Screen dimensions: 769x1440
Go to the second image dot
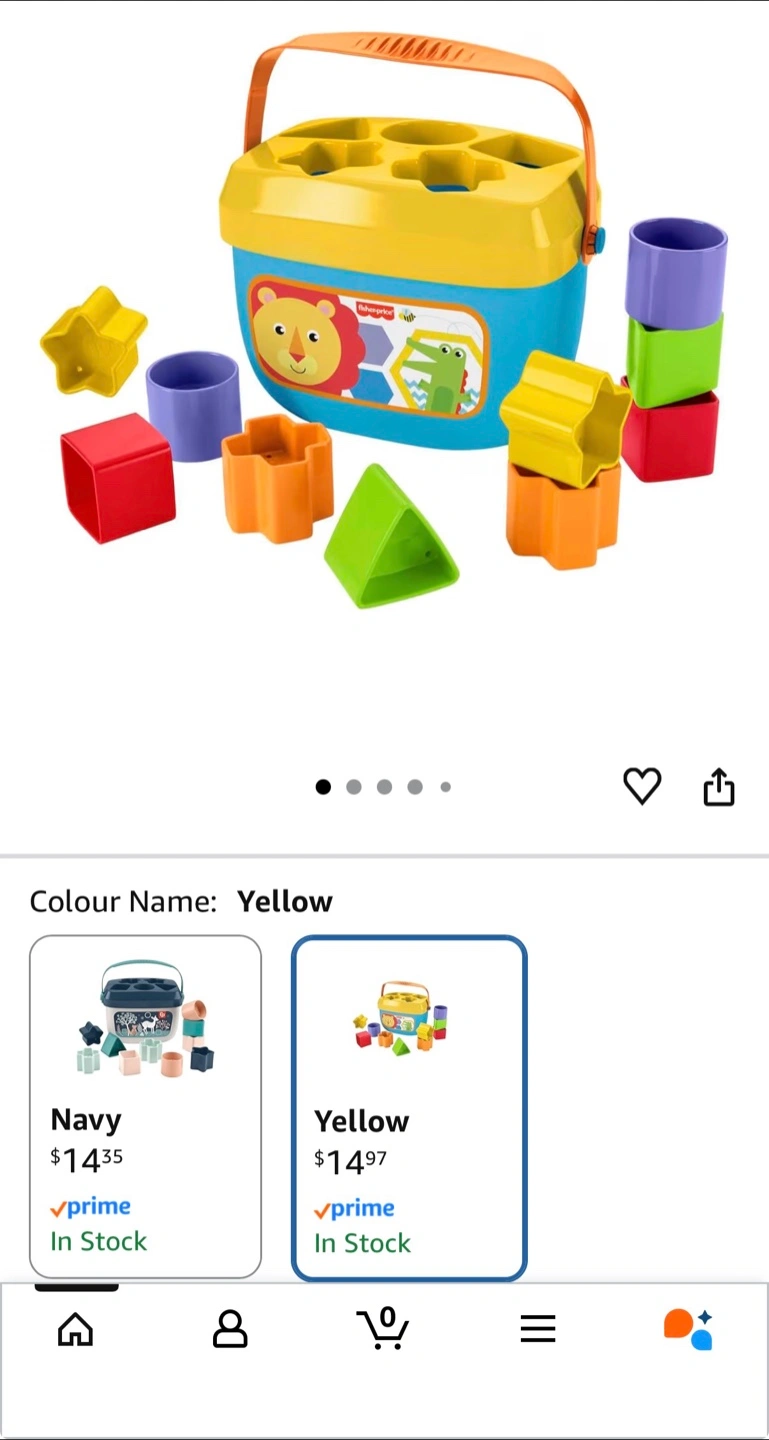[354, 787]
